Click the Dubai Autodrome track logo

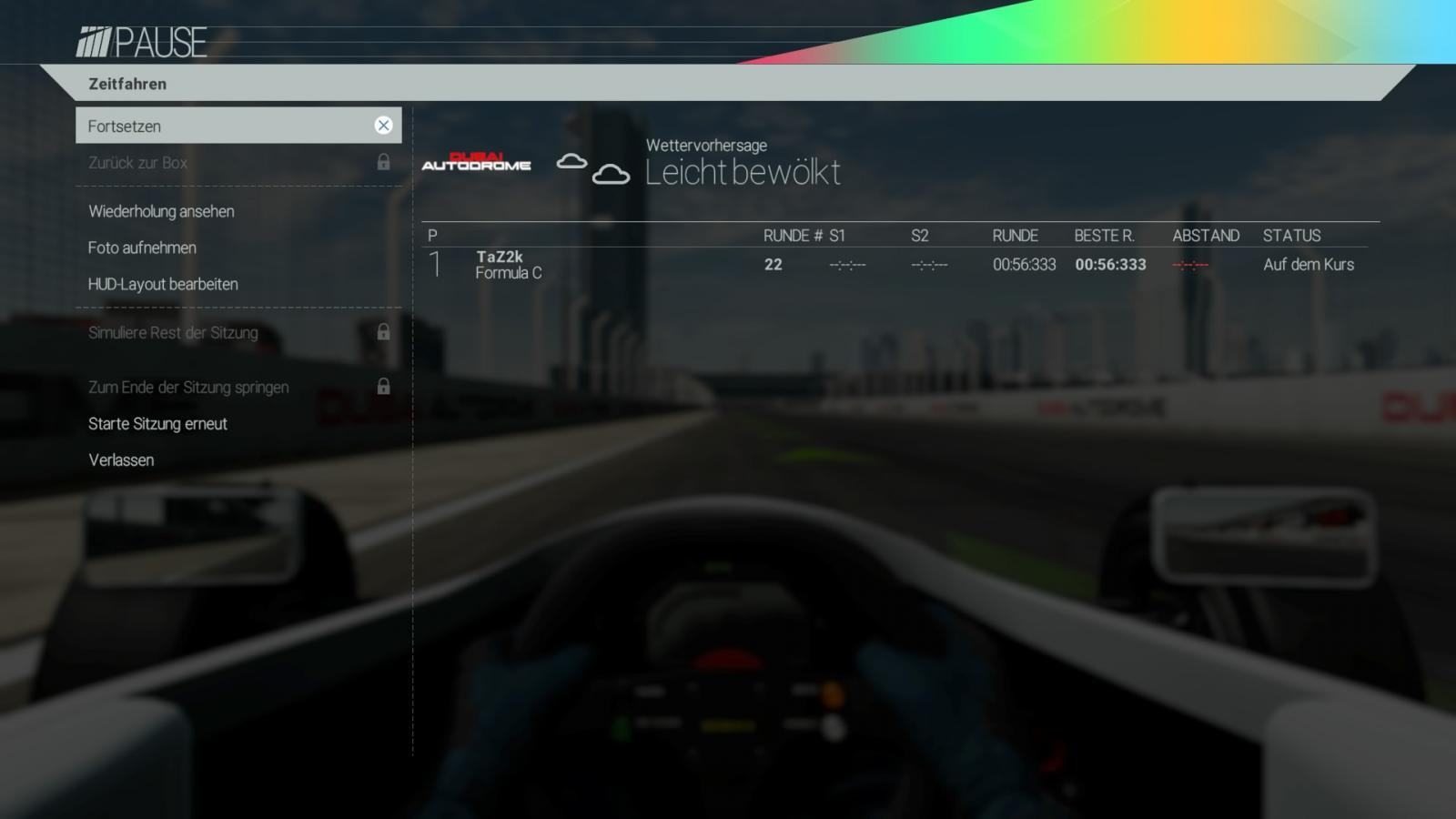coord(476,162)
